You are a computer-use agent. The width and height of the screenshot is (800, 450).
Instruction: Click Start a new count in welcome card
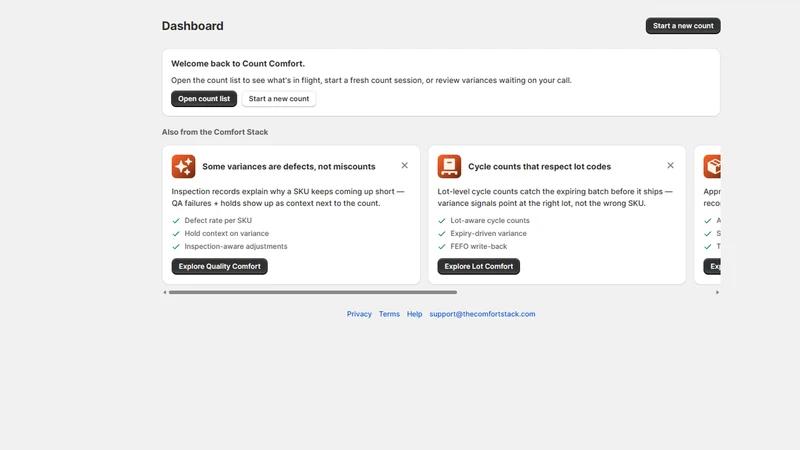pos(279,99)
